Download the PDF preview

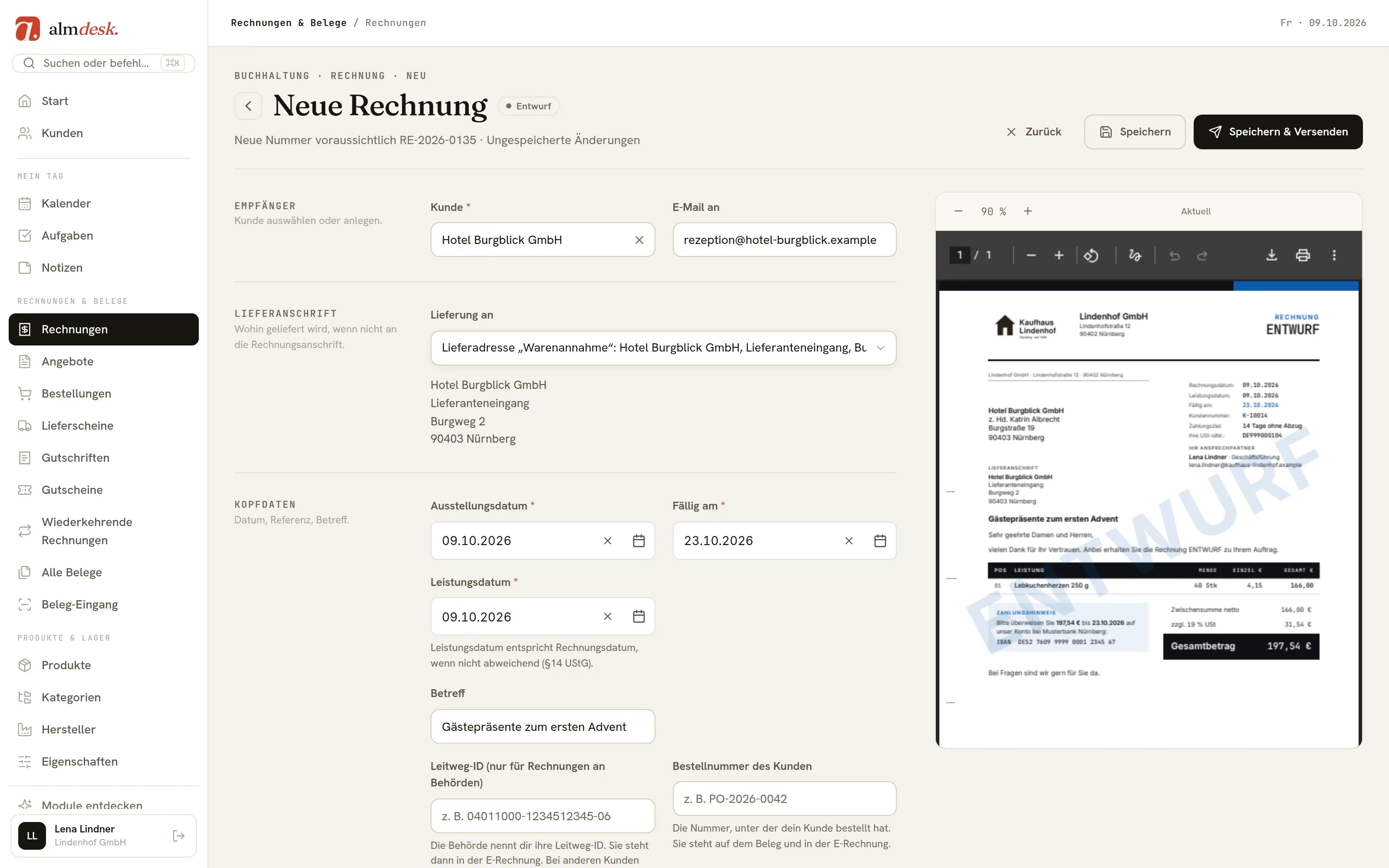click(1271, 255)
